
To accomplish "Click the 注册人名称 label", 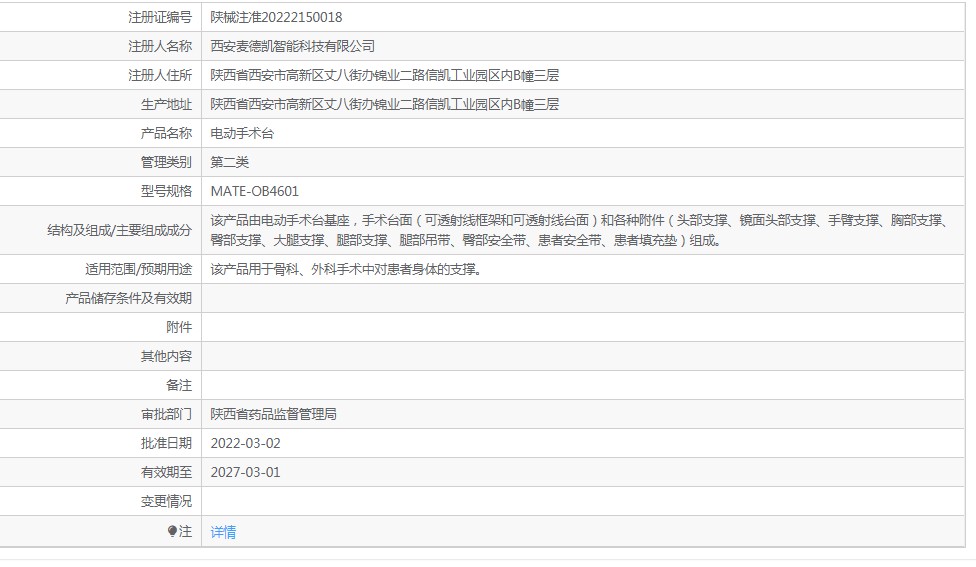I will click(160, 46).
